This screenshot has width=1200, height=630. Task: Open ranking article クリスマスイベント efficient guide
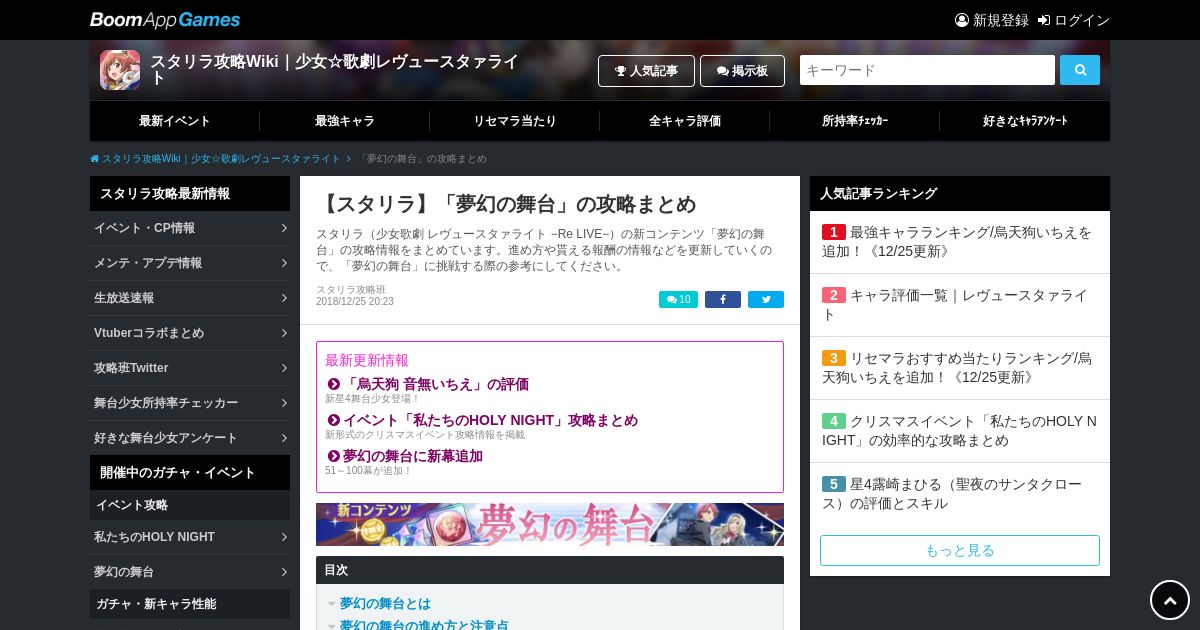pos(960,430)
